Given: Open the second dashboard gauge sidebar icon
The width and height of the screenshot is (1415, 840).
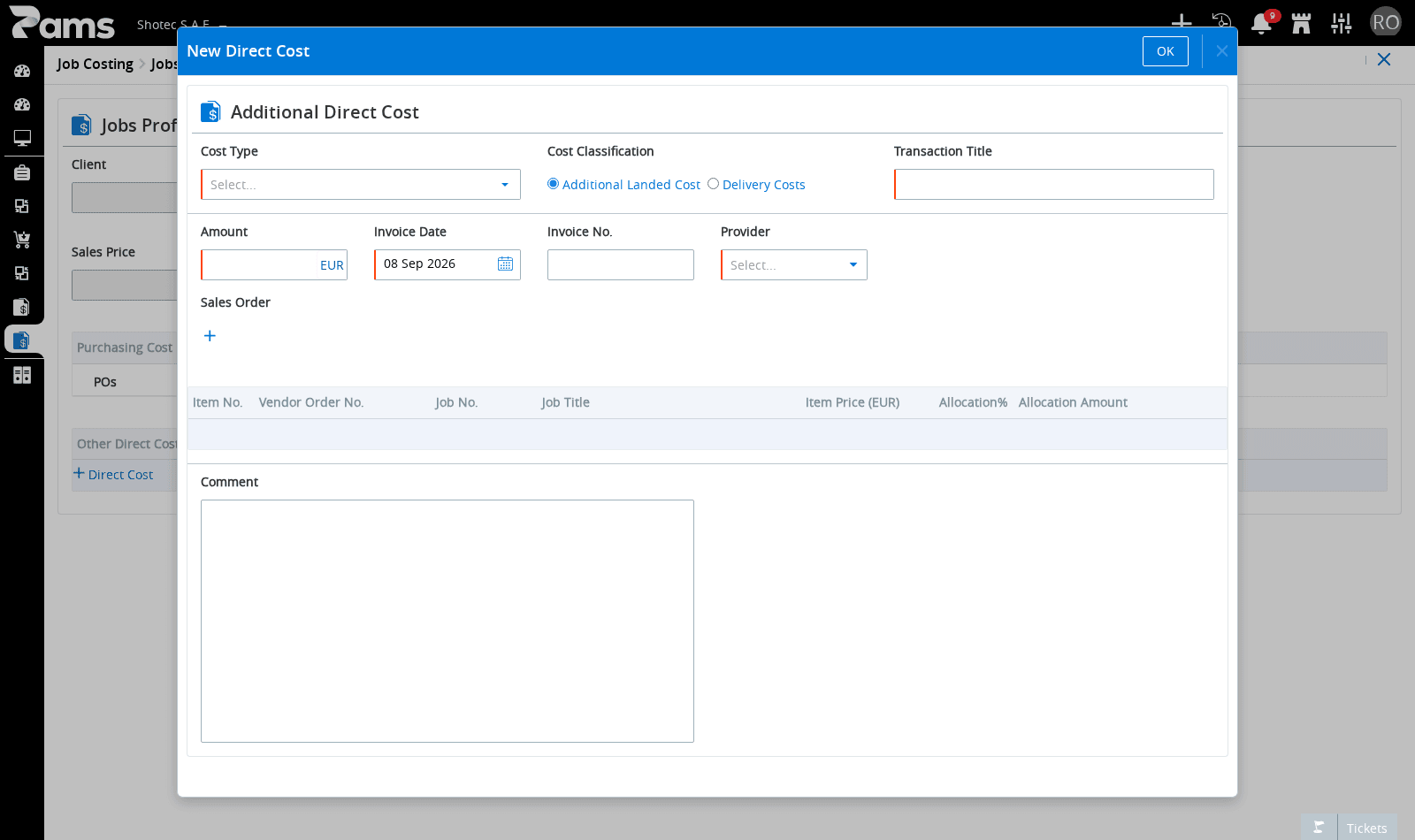Looking at the screenshot, I should pos(22,104).
